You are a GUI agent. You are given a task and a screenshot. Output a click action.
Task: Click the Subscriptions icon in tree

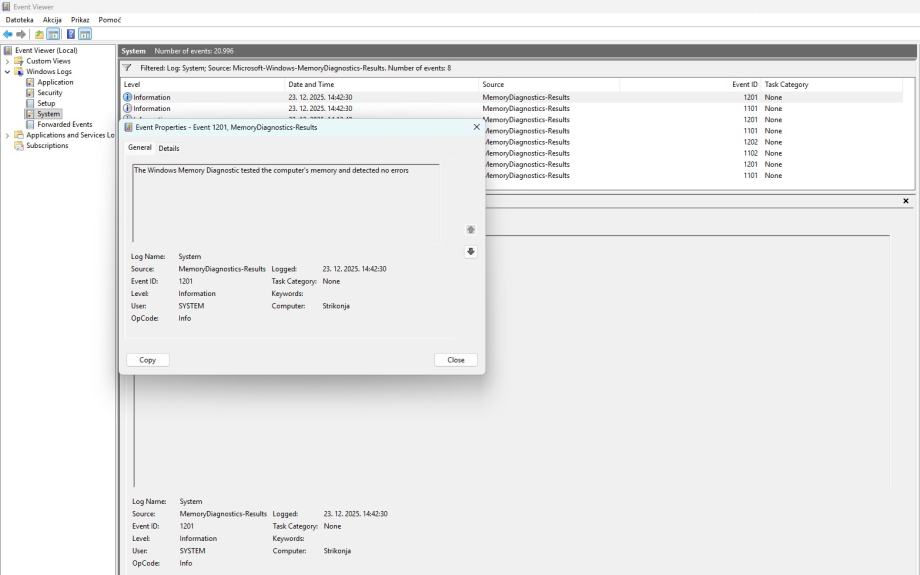(19, 146)
